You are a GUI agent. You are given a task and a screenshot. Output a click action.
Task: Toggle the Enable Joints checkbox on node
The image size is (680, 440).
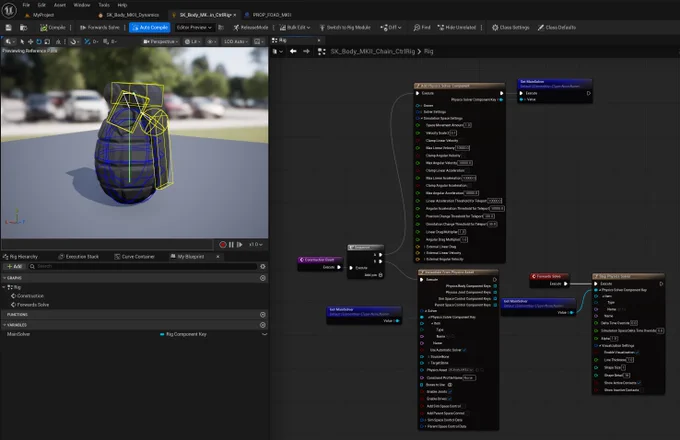(450, 391)
